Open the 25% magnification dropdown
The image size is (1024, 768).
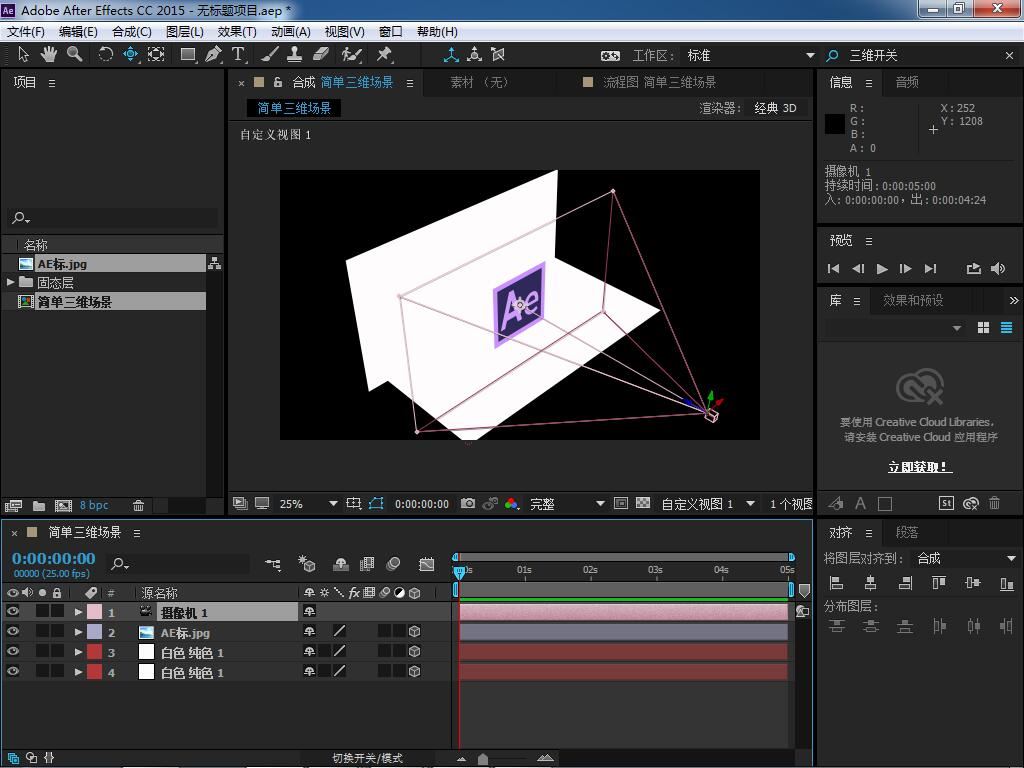click(x=308, y=504)
